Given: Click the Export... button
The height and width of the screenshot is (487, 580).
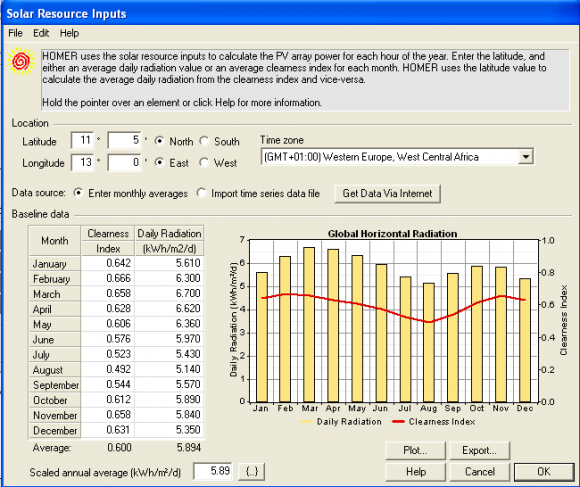Looking at the screenshot, I should [x=480, y=450].
